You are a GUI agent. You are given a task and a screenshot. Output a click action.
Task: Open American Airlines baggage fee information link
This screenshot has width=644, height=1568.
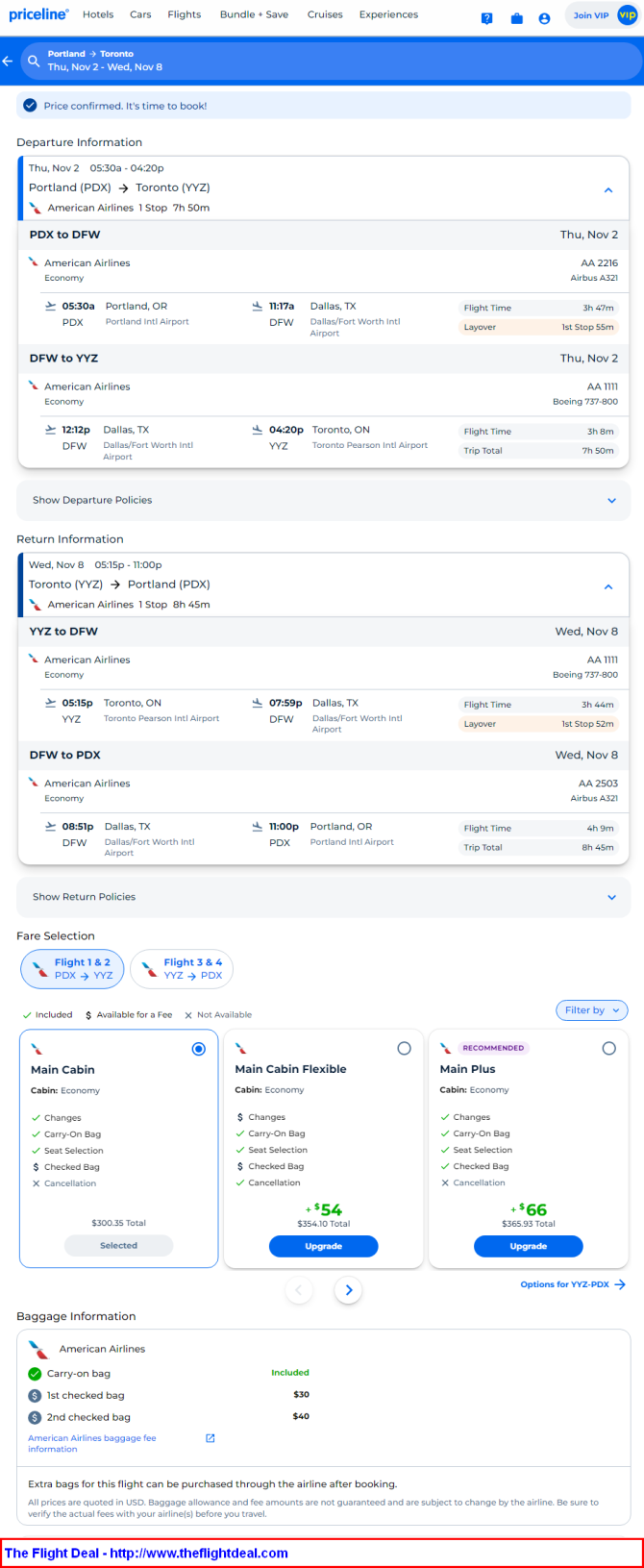click(x=91, y=1443)
